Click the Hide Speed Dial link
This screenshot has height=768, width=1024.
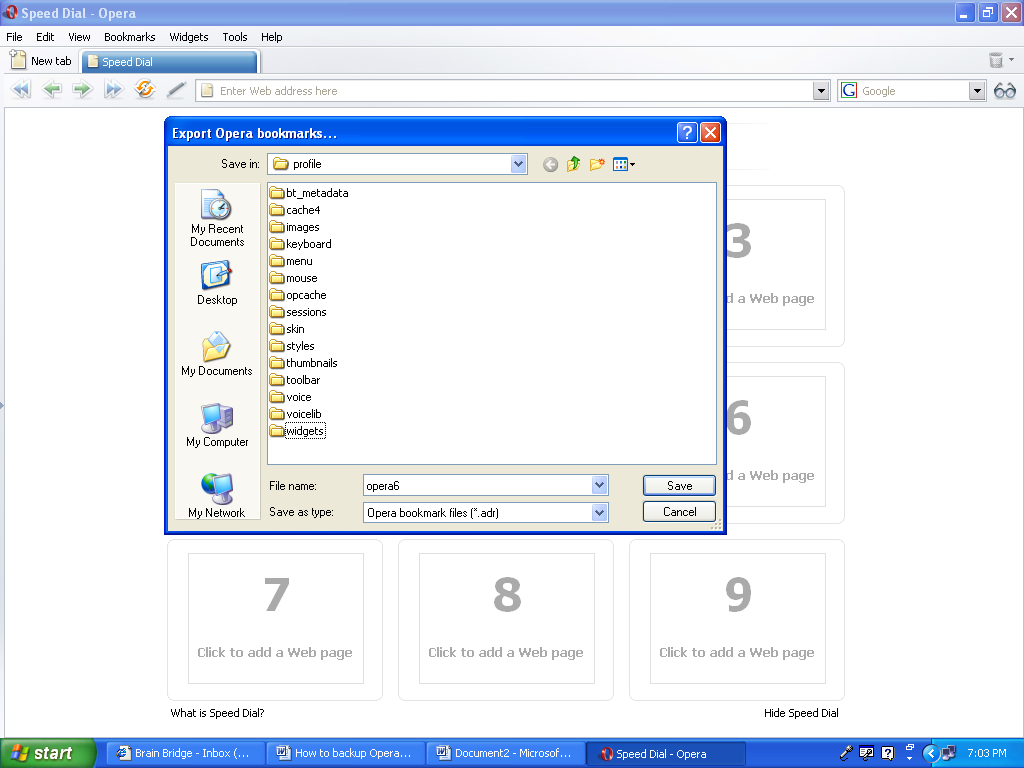(x=801, y=712)
